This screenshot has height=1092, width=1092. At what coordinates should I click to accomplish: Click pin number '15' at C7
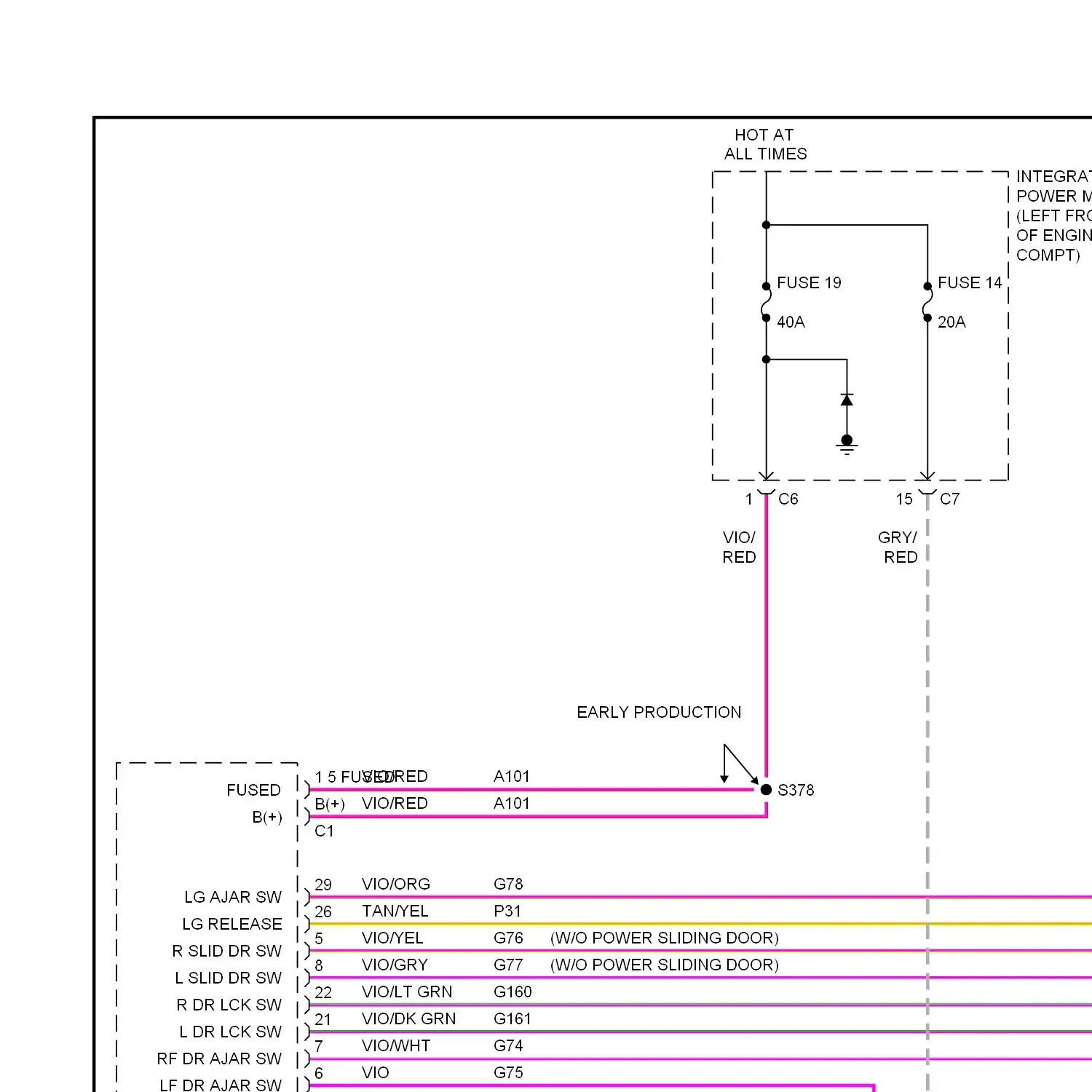pos(904,499)
